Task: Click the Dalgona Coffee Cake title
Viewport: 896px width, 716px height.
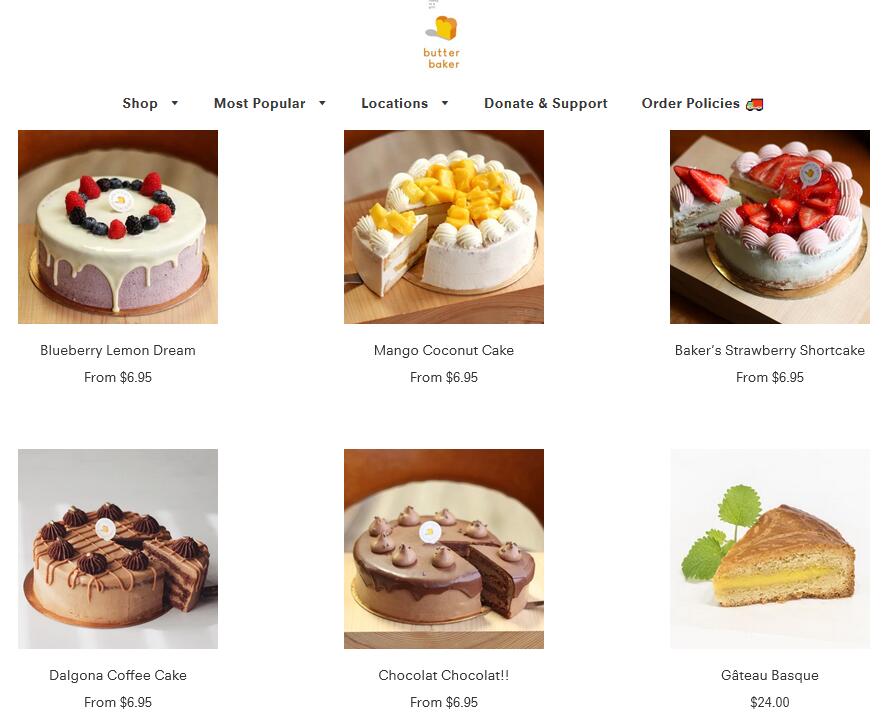Action: (118, 675)
